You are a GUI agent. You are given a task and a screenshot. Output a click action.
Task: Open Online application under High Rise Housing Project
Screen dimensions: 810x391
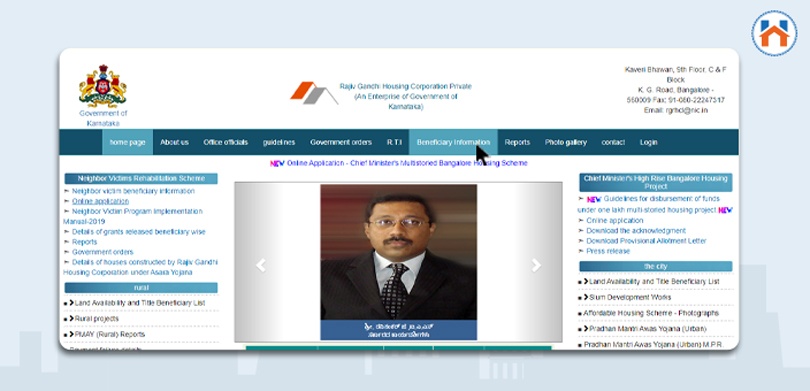click(615, 221)
